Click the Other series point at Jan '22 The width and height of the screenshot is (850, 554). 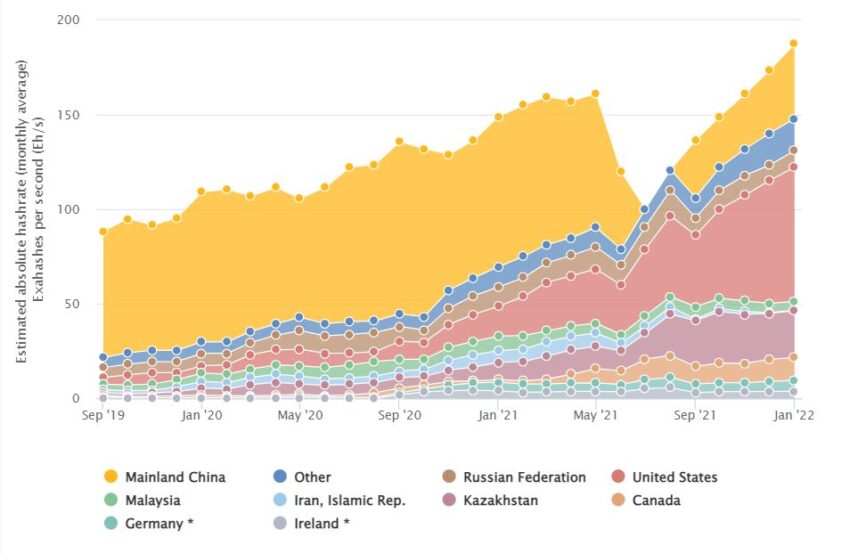pyautogui.click(x=794, y=119)
